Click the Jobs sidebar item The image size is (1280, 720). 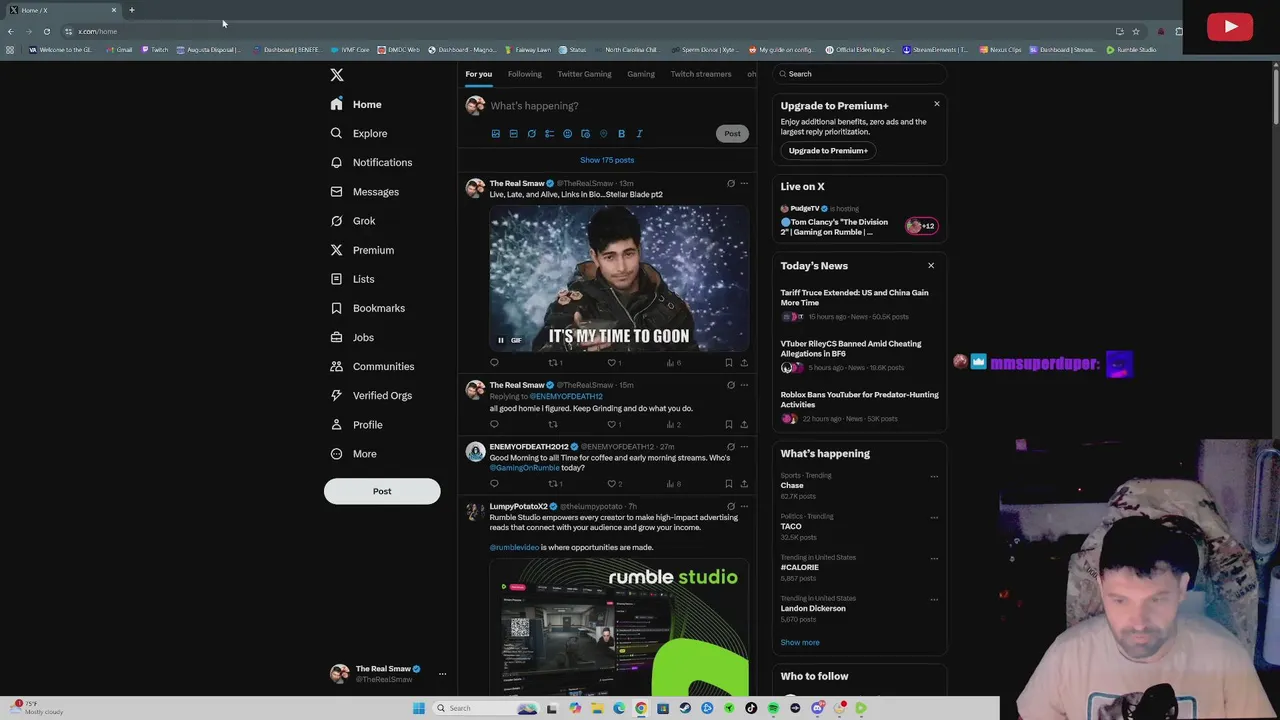point(352,337)
